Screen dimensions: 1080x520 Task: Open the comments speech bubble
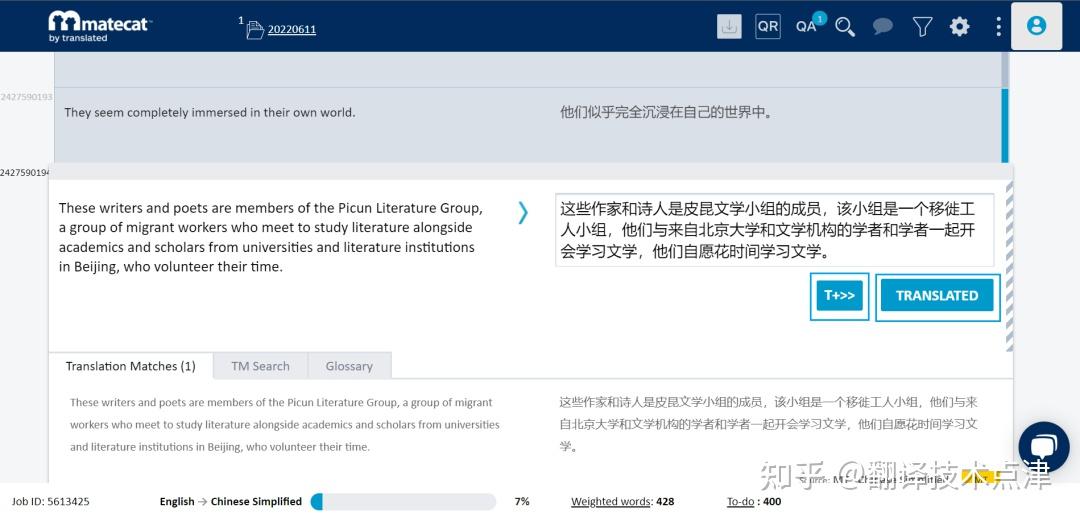882,27
